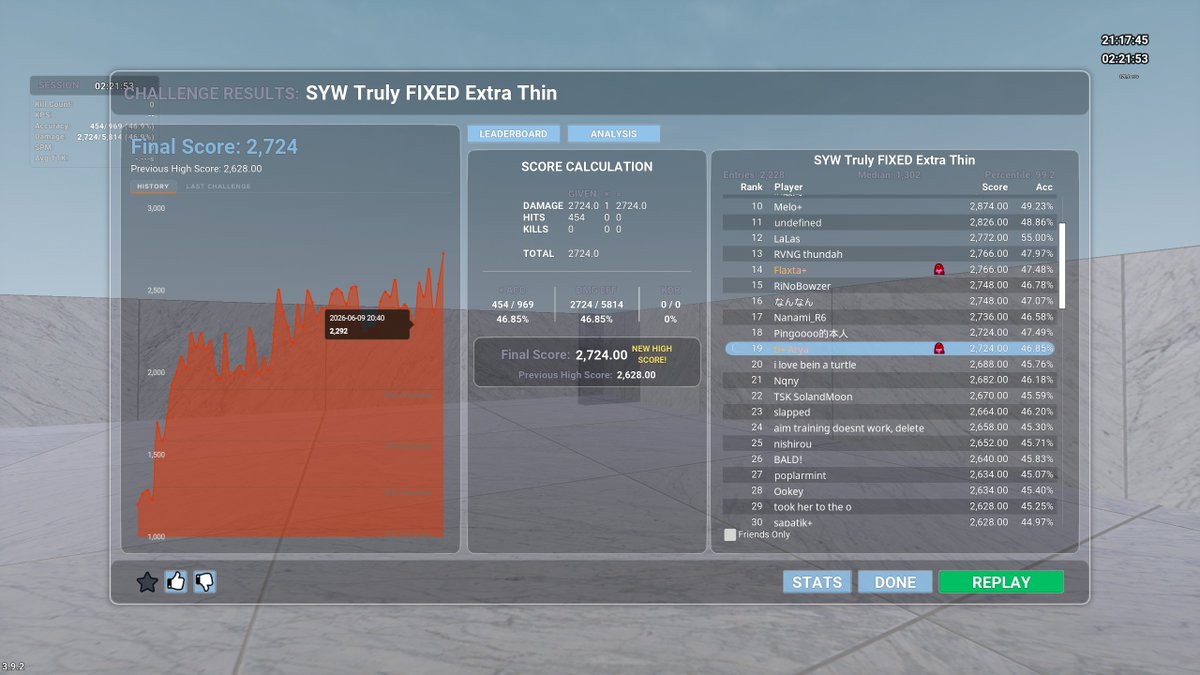Click the SCORE CALCULATION title
This screenshot has height=675, width=1200.
pyautogui.click(x=587, y=167)
